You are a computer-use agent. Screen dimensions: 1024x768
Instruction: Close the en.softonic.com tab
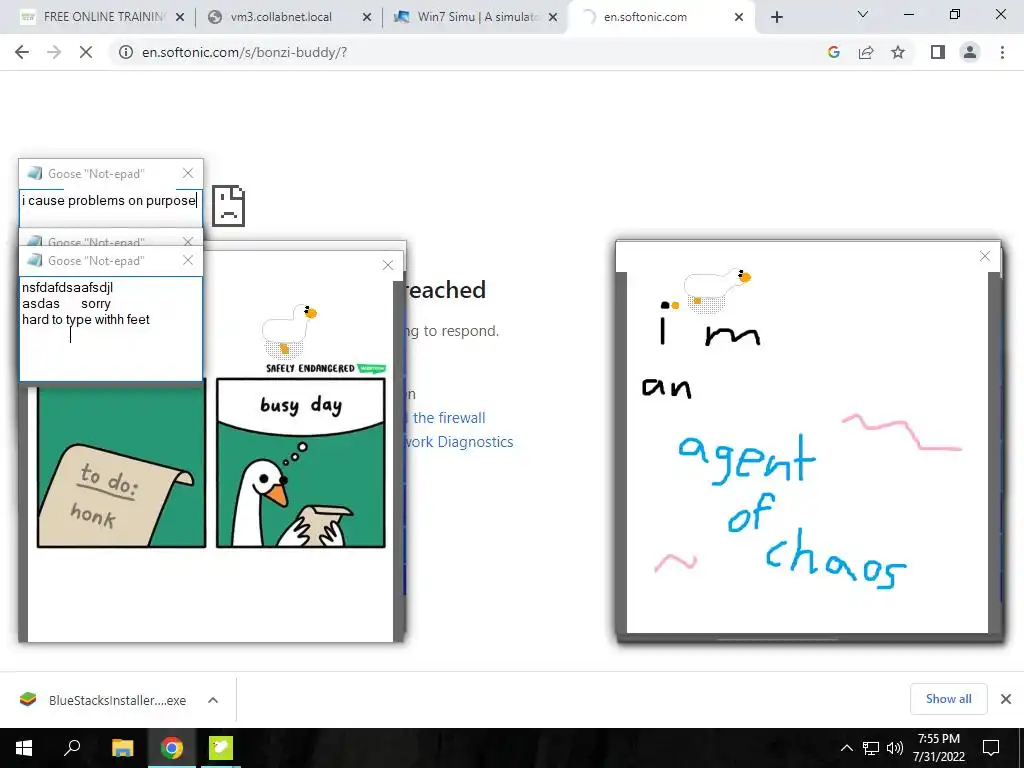739,17
